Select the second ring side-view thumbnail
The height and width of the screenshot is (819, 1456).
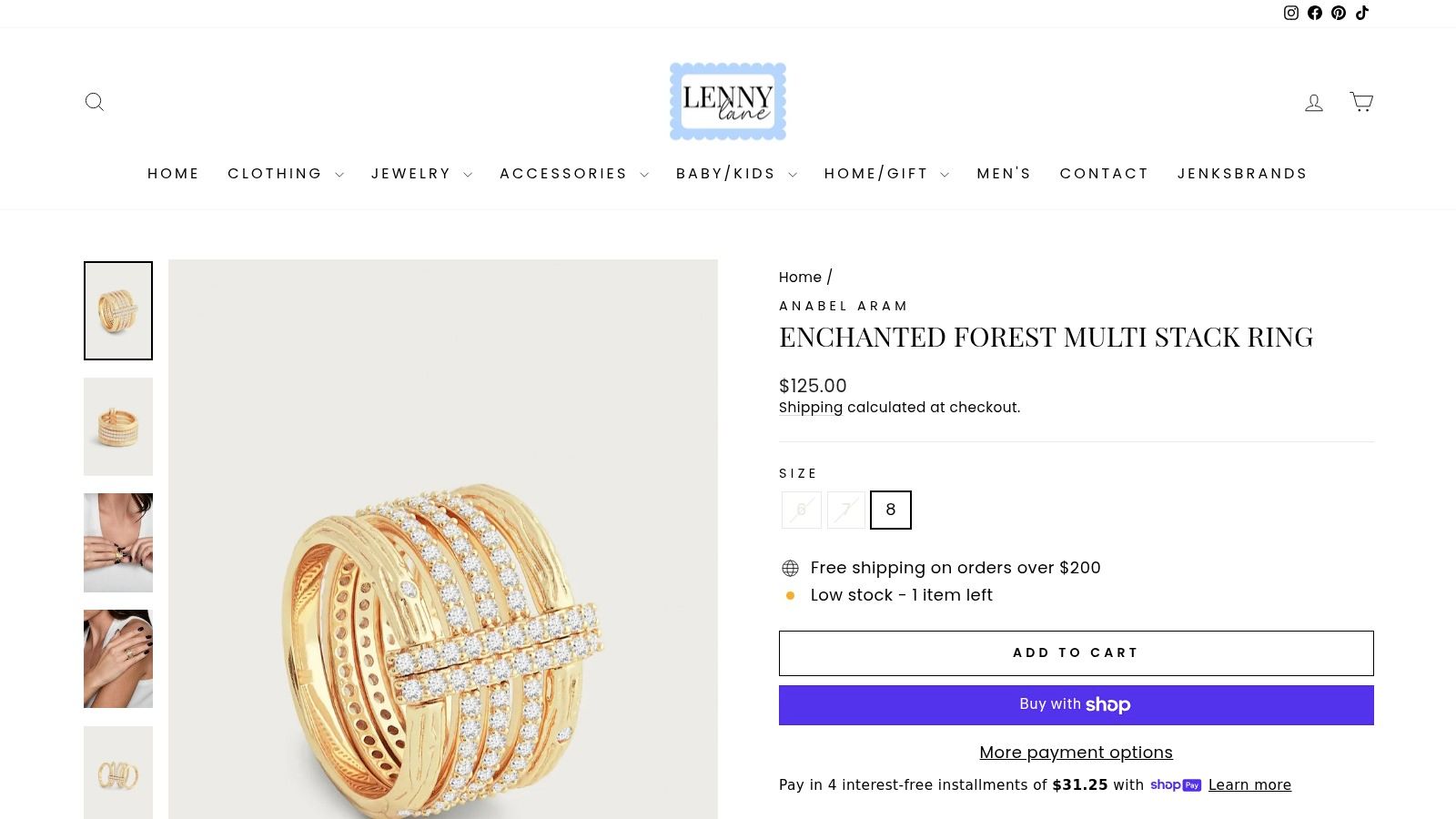(x=118, y=427)
